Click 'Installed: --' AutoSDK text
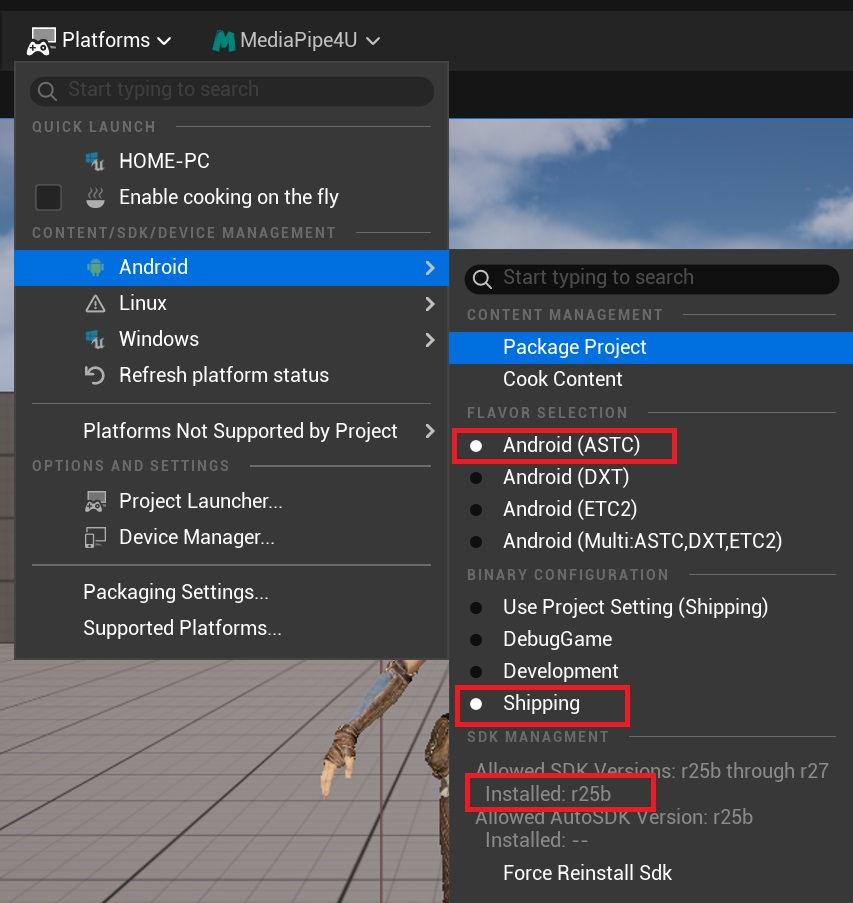The height and width of the screenshot is (903, 853). (x=536, y=840)
